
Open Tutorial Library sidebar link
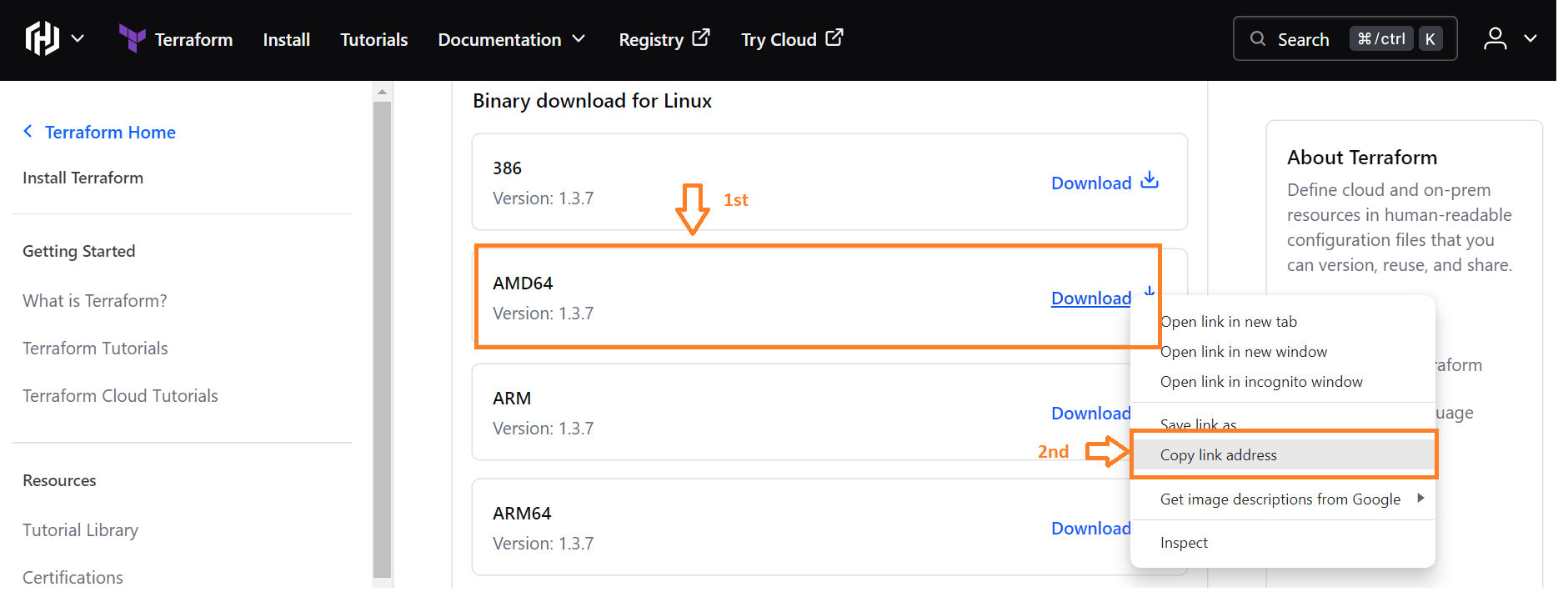(x=80, y=529)
